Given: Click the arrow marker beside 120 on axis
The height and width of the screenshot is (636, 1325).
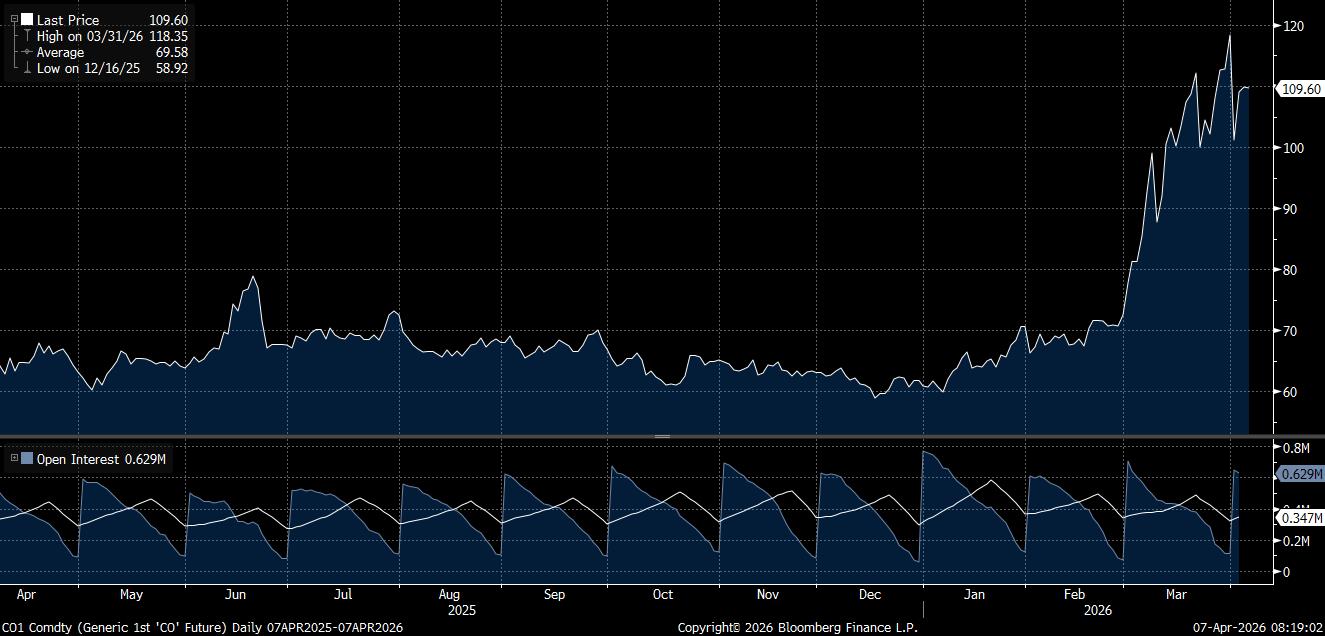Looking at the screenshot, I should coord(1275,26).
